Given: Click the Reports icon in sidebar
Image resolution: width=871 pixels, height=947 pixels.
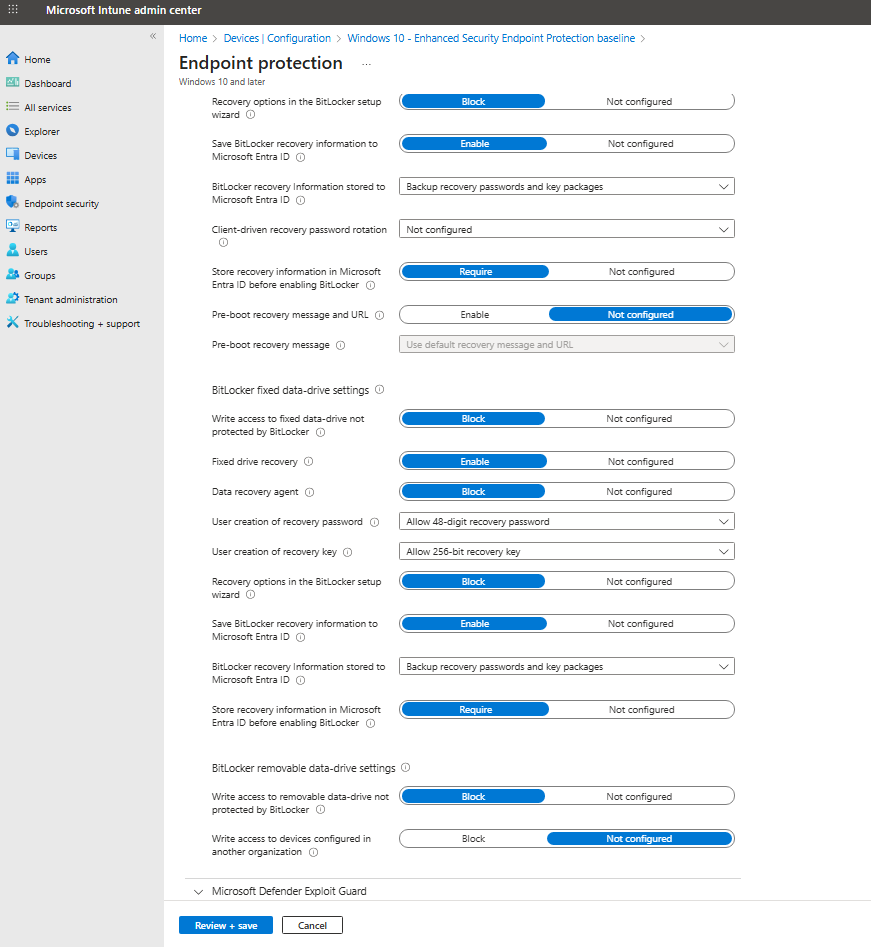Looking at the screenshot, I should click(x=13, y=226).
